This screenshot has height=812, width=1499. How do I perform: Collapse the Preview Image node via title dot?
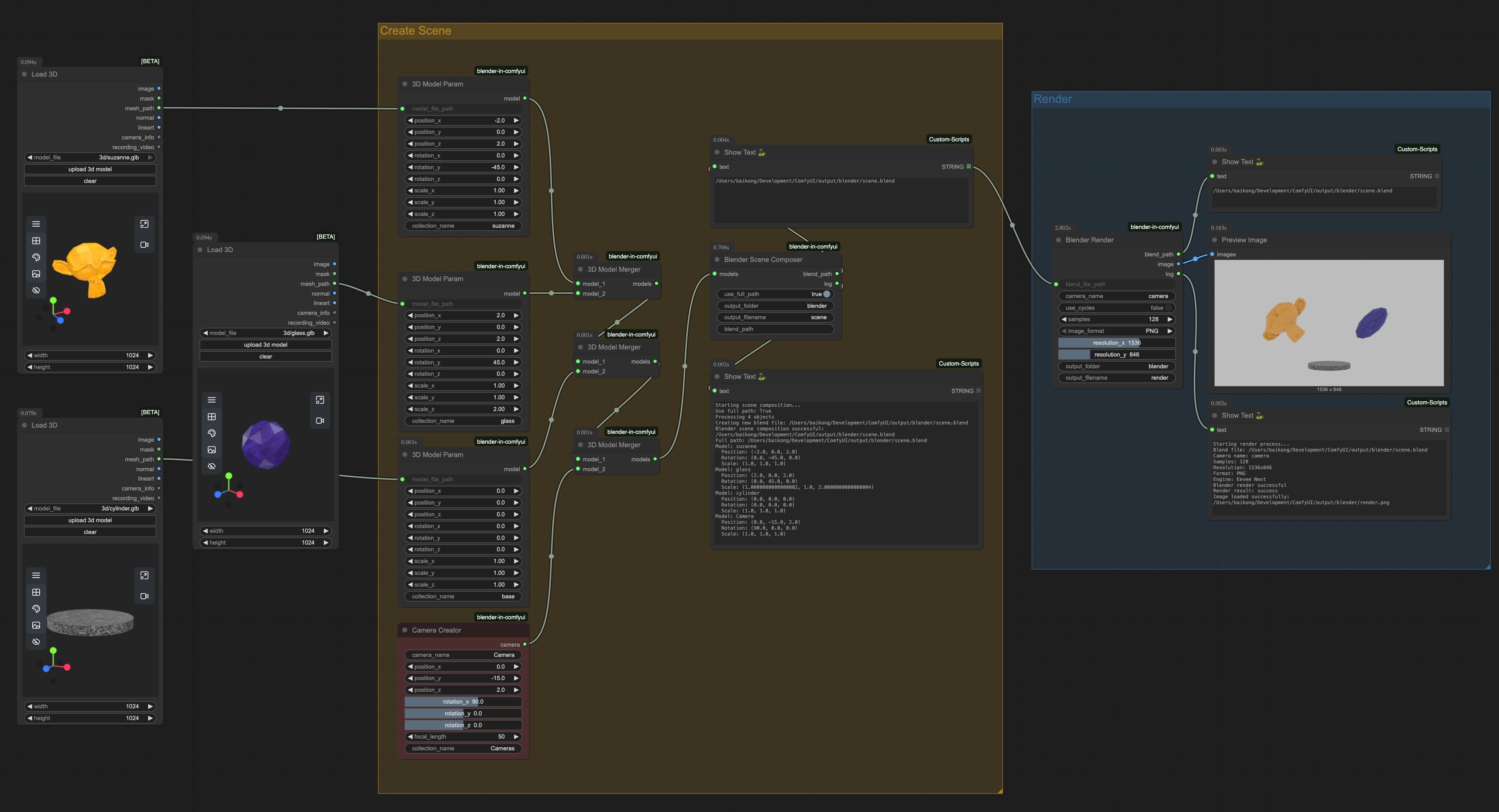coord(1215,240)
